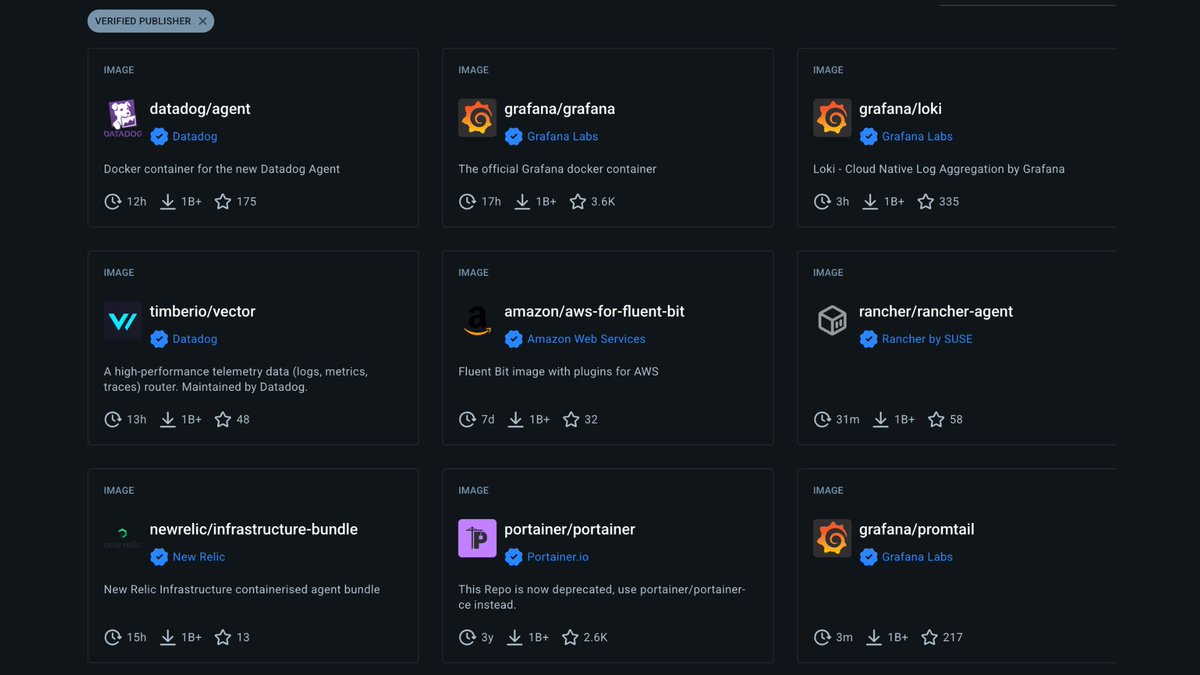Click the '3.6K' star count

click(x=603, y=201)
